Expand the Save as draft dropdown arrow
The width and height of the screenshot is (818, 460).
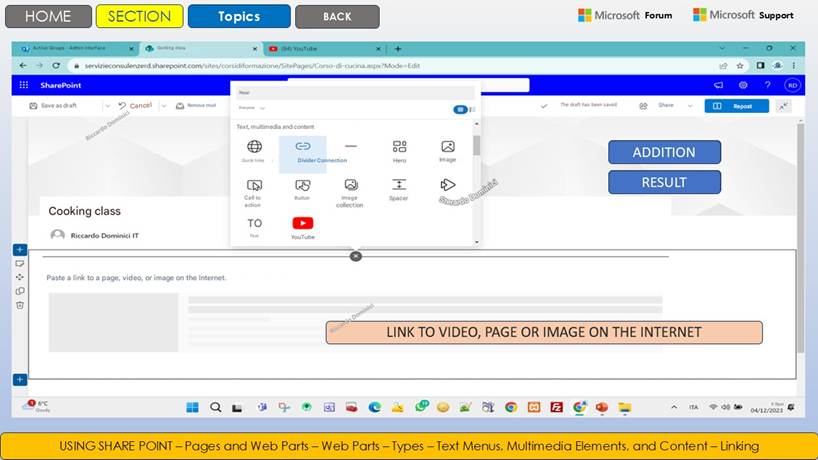(x=107, y=106)
